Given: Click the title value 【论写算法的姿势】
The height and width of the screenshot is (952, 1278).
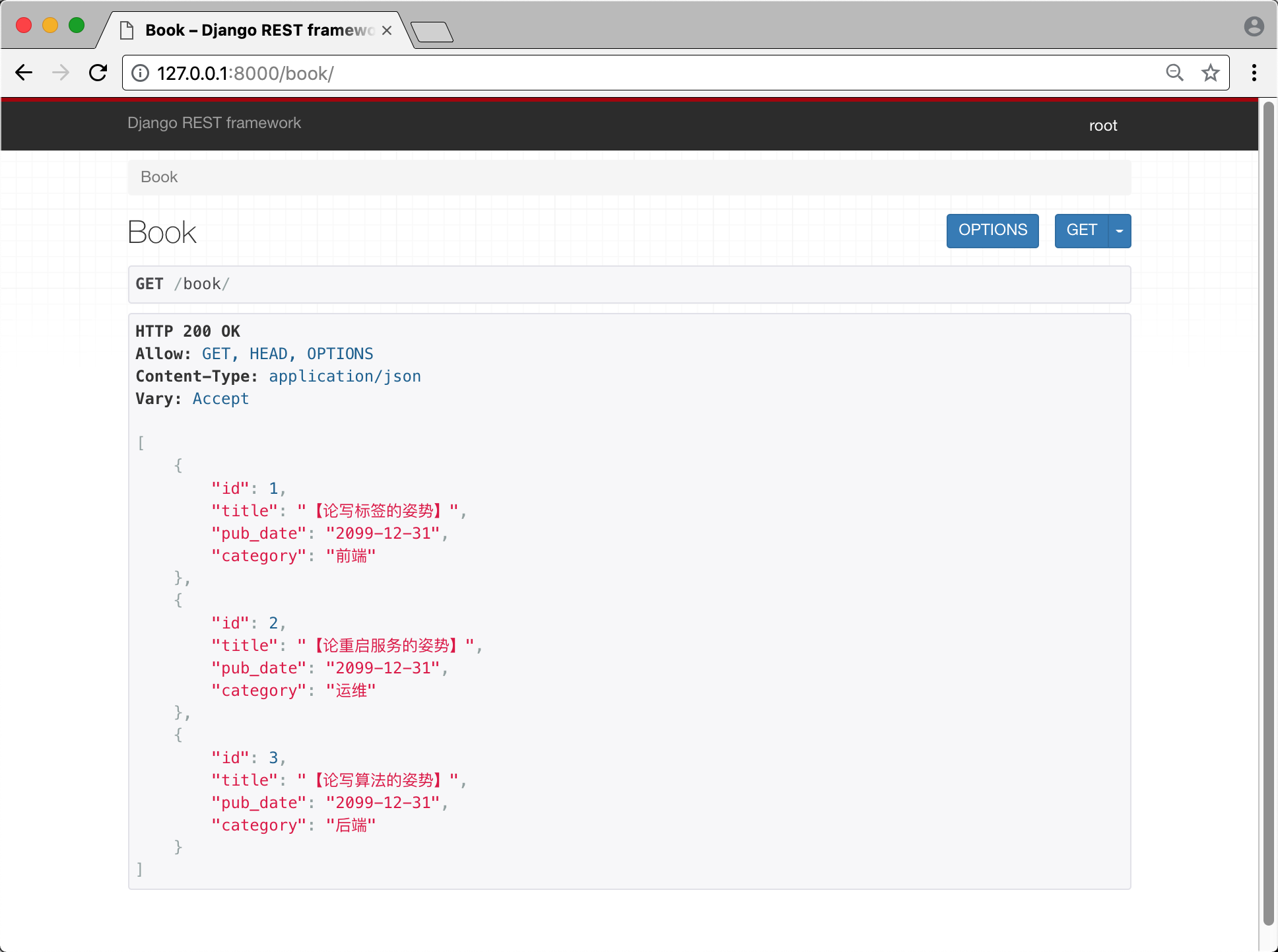Looking at the screenshot, I should [x=378, y=780].
